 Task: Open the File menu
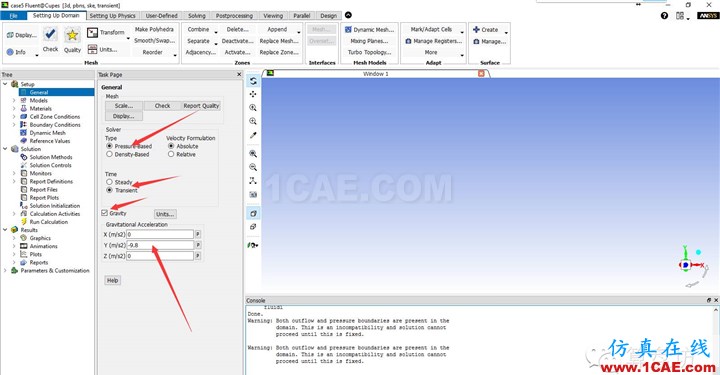click(14, 16)
